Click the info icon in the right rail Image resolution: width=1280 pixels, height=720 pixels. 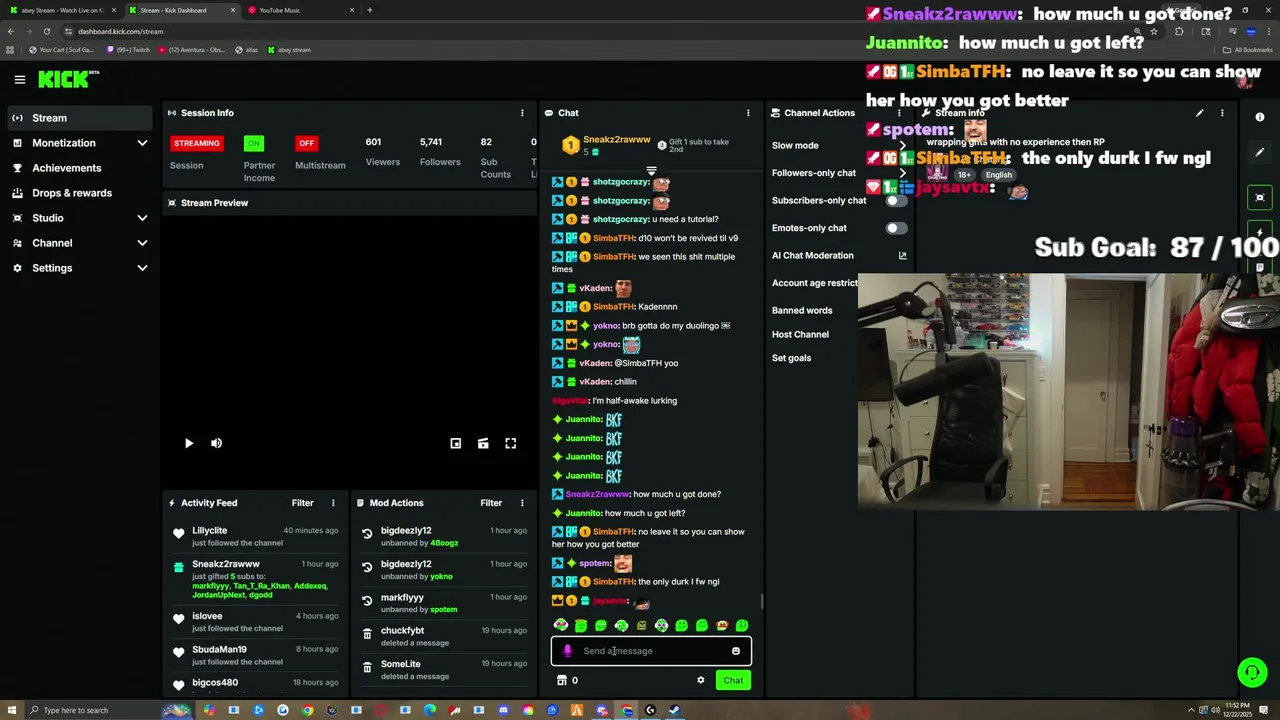click(1260, 117)
